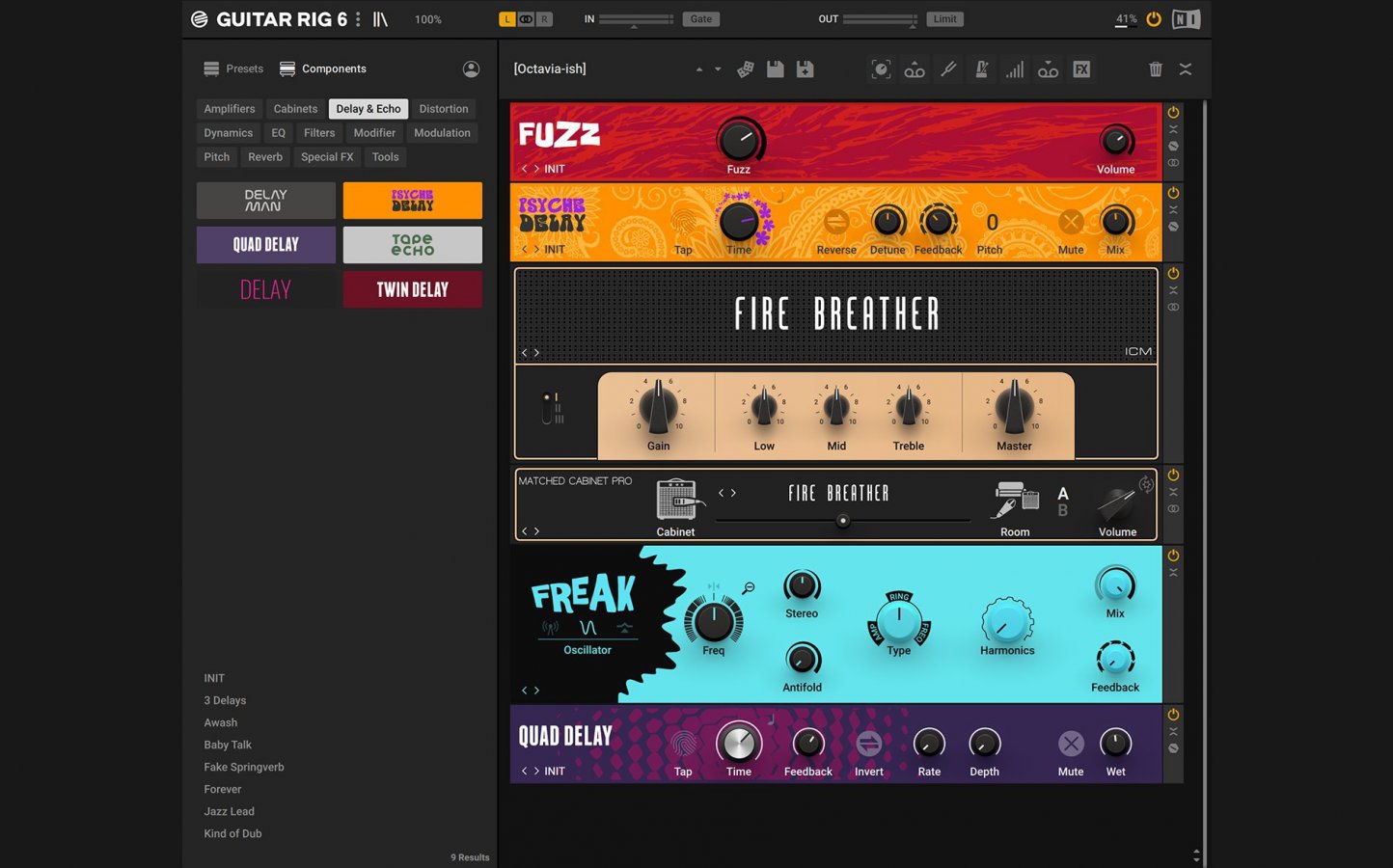Open the master FX section

(x=1081, y=68)
